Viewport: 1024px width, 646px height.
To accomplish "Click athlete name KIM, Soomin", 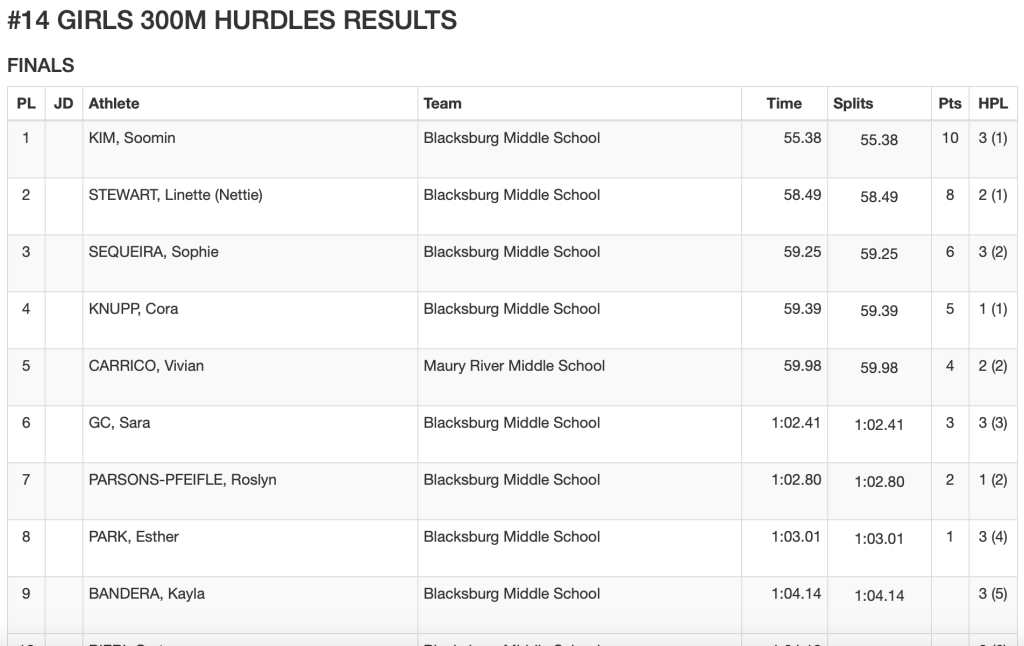I will click(132, 138).
